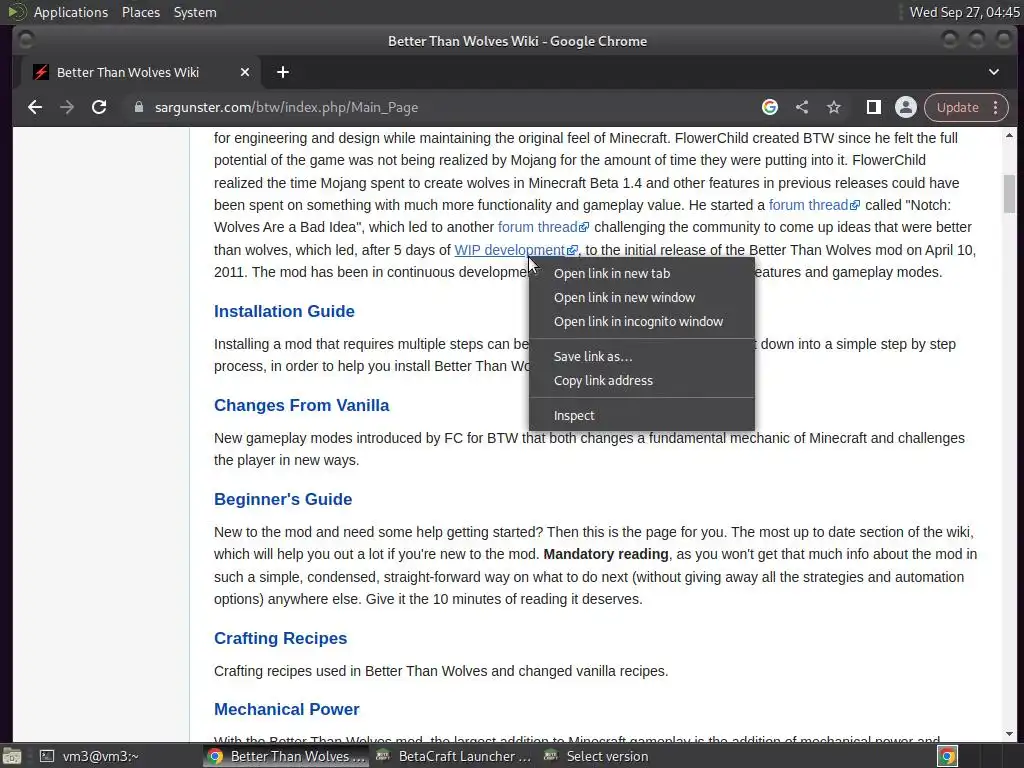The height and width of the screenshot is (768, 1024).
Task: Open the Installation Guide heading link
Action: [x=284, y=312]
